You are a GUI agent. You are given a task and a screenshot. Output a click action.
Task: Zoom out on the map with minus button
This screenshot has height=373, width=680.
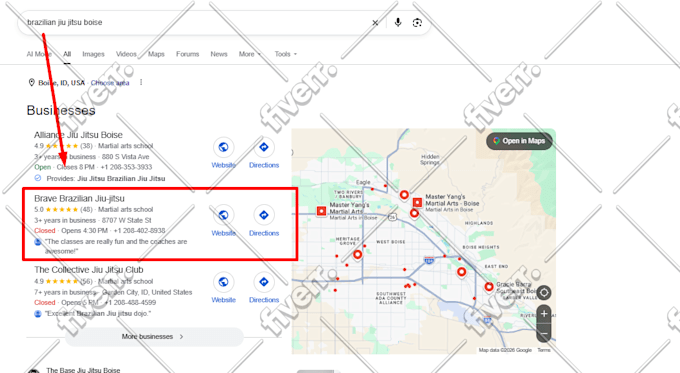(544, 333)
